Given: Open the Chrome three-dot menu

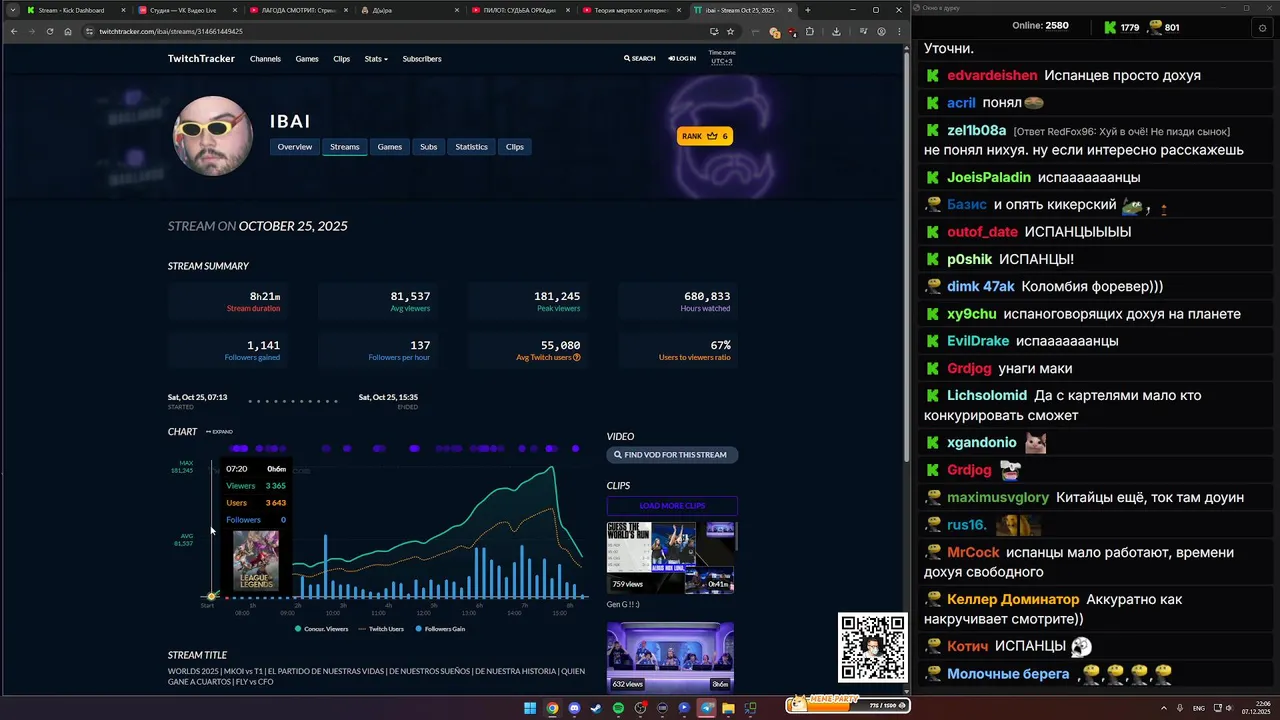Looking at the screenshot, I should click(899, 31).
